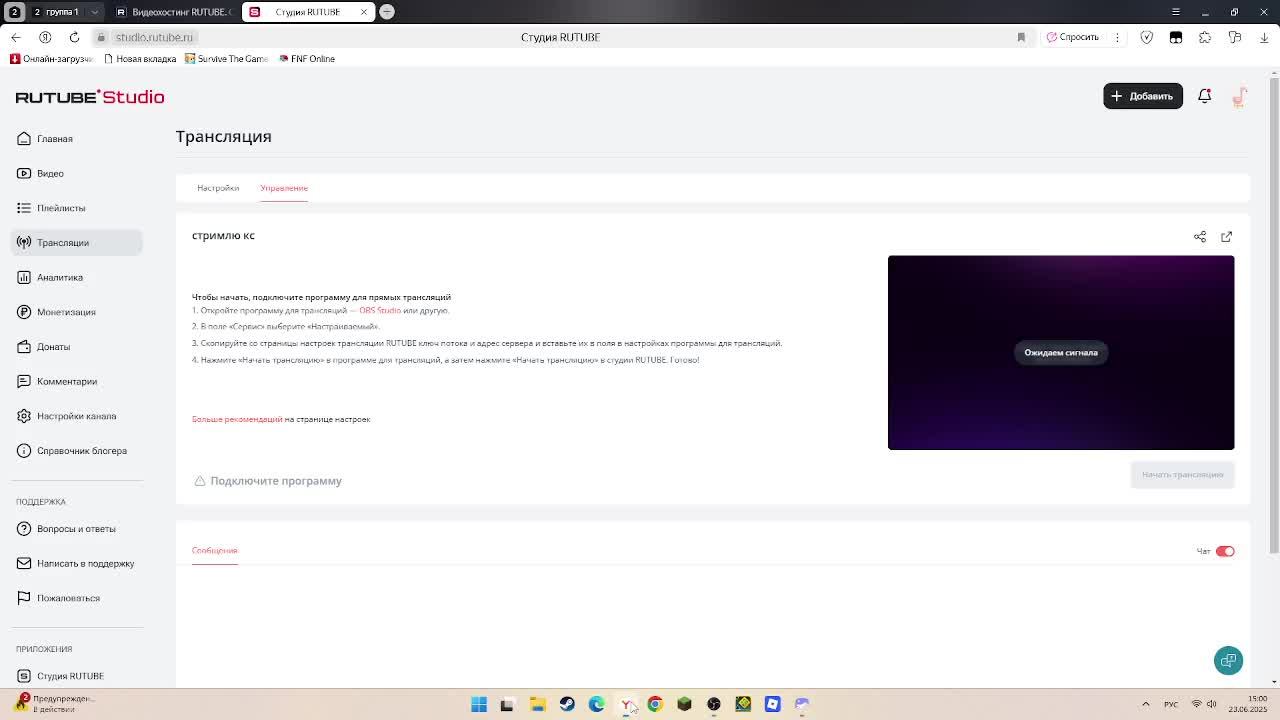Image resolution: width=1280 pixels, height=720 pixels.
Task: Open the browser hamburger menu
Action: click(x=1176, y=12)
